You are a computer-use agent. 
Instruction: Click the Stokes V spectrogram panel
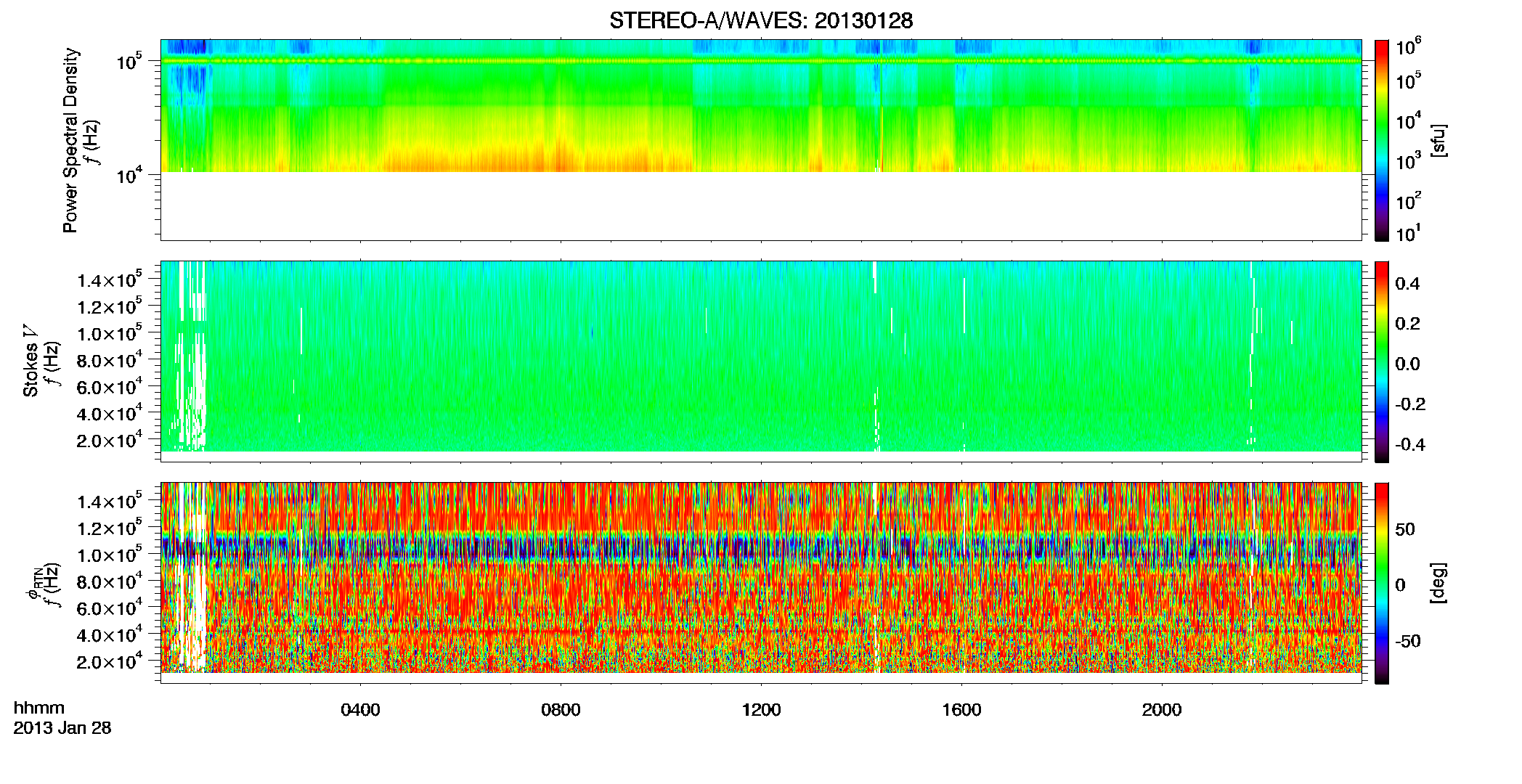coord(761,362)
